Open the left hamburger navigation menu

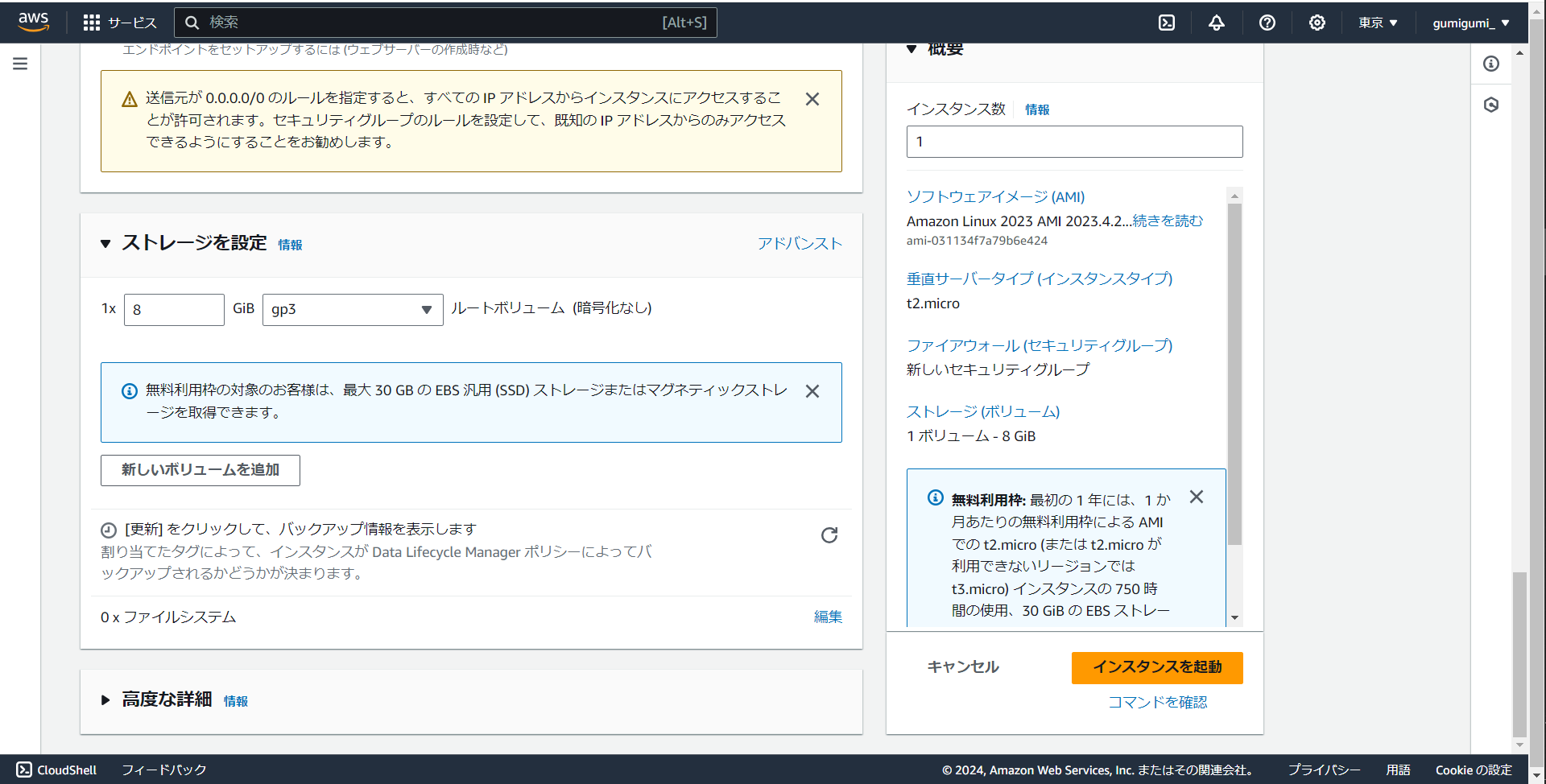coord(20,64)
